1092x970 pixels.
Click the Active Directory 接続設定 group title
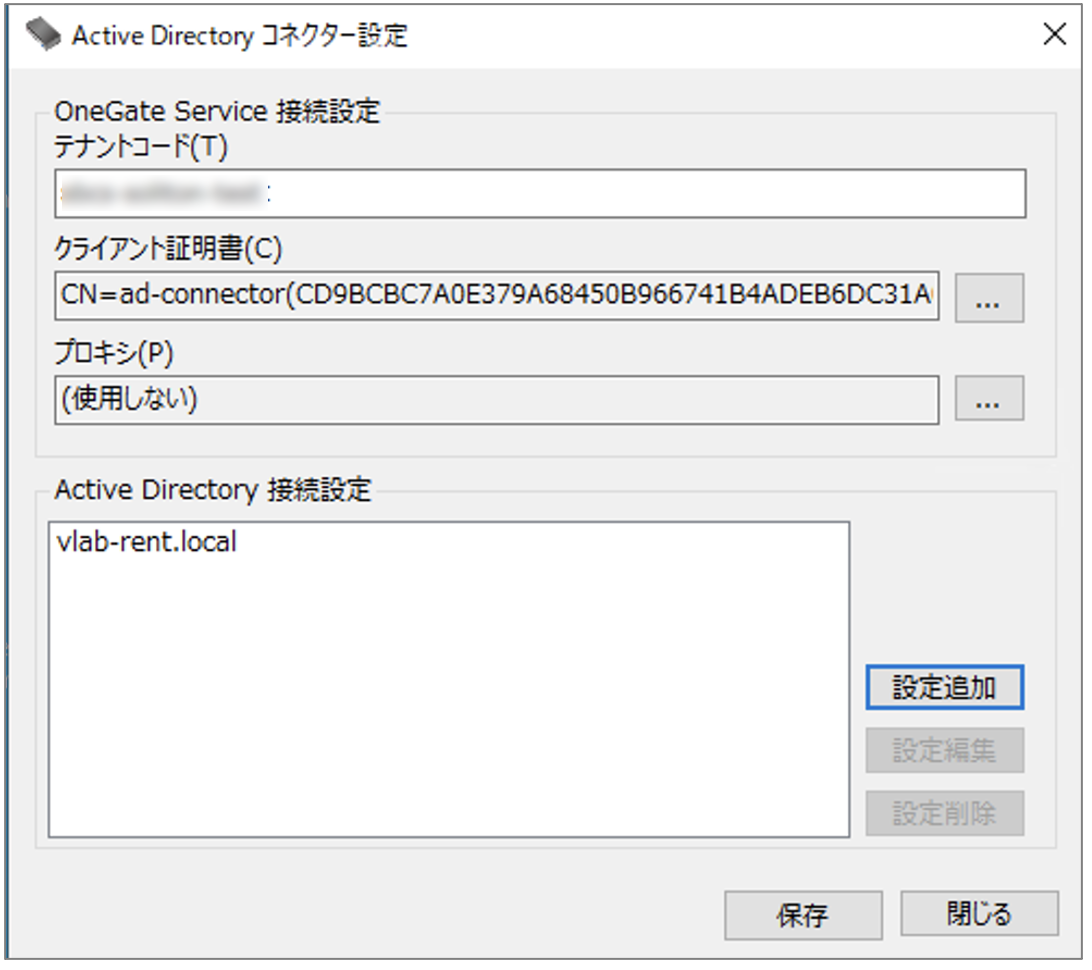(212, 490)
